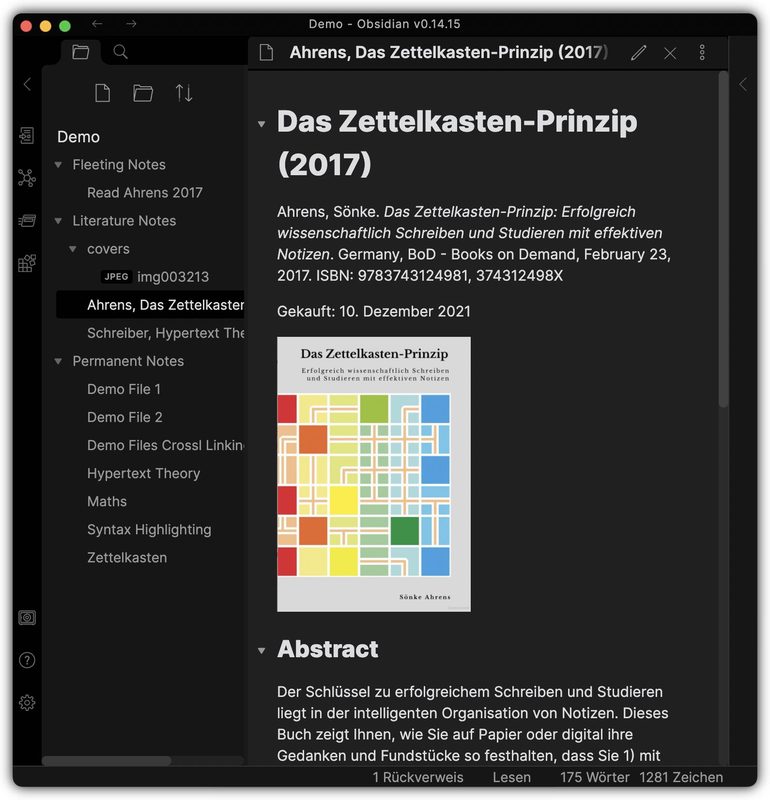
Task: Collapse the Permanent Notes folder
Action: 58,361
